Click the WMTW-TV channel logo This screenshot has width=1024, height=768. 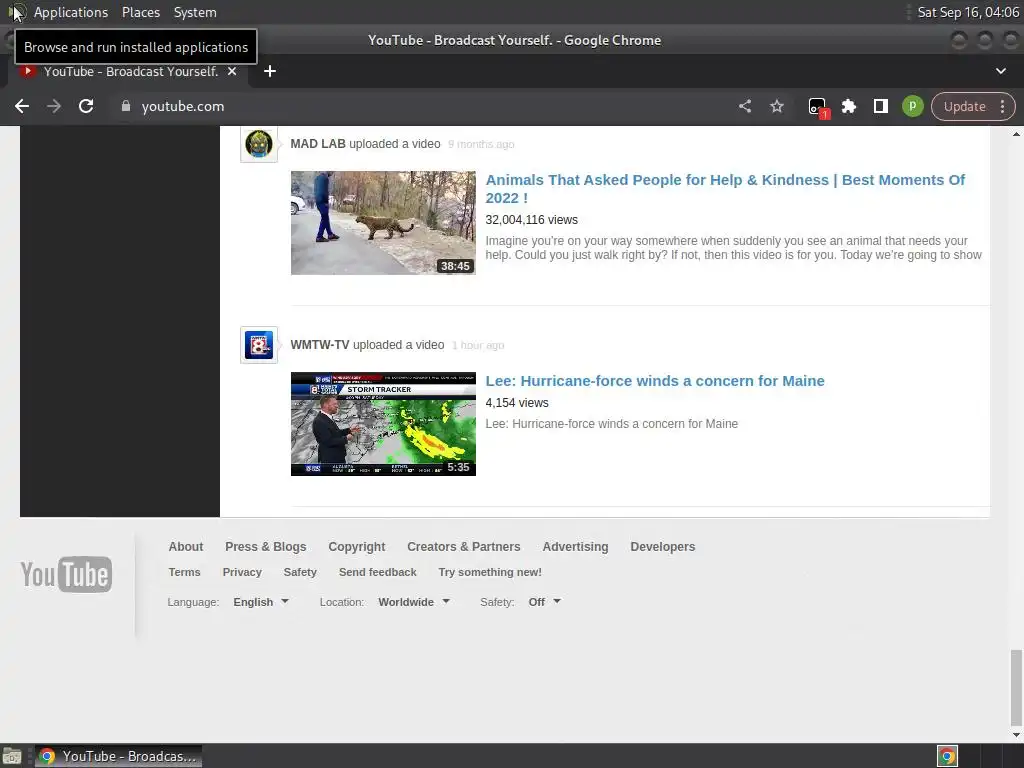click(x=259, y=345)
